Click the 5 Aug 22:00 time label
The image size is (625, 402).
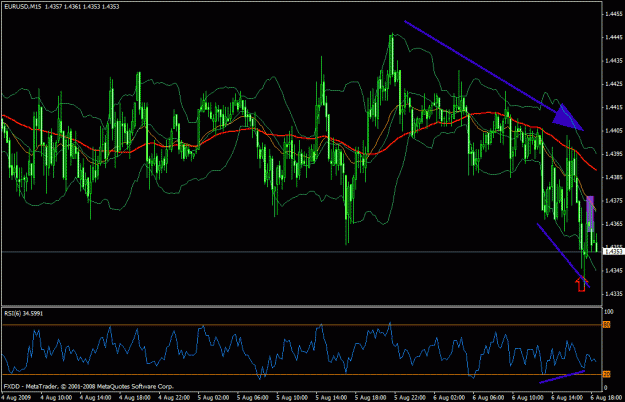coord(411,398)
